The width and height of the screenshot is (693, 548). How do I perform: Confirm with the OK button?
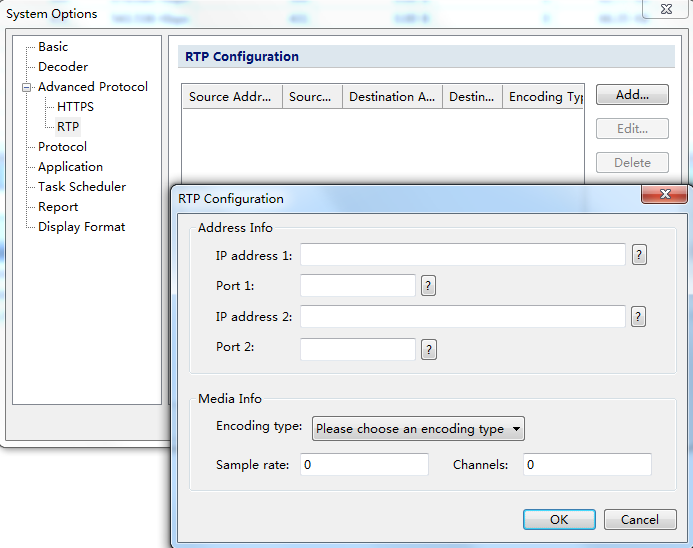click(x=559, y=519)
